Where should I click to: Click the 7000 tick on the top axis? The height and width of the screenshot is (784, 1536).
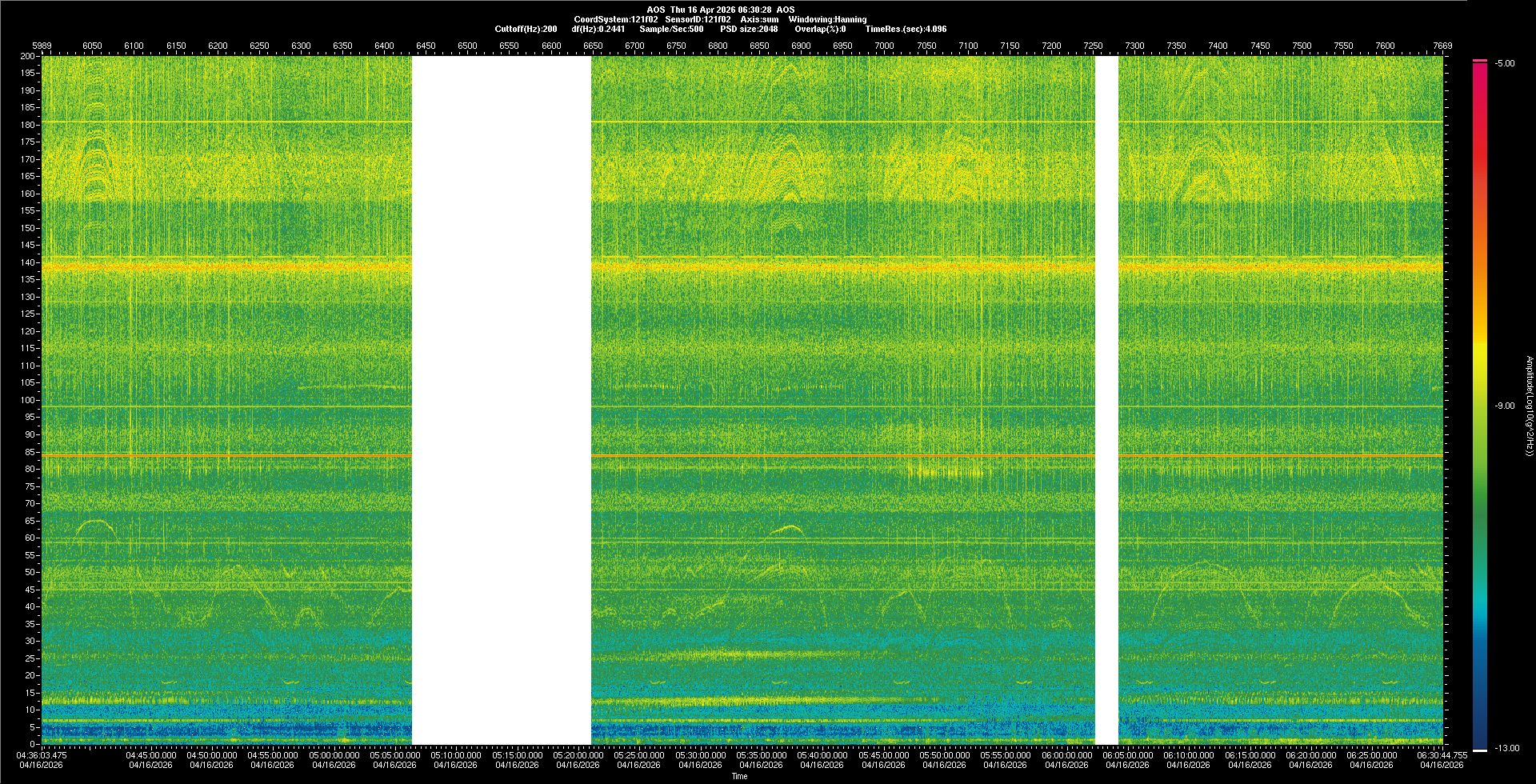(x=884, y=46)
